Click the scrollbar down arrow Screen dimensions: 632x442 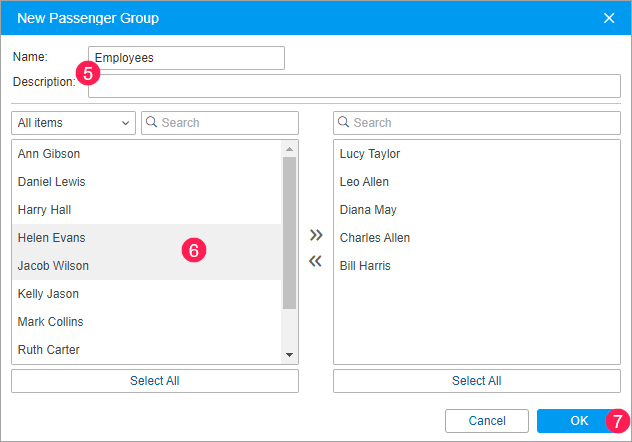[x=289, y=355]
